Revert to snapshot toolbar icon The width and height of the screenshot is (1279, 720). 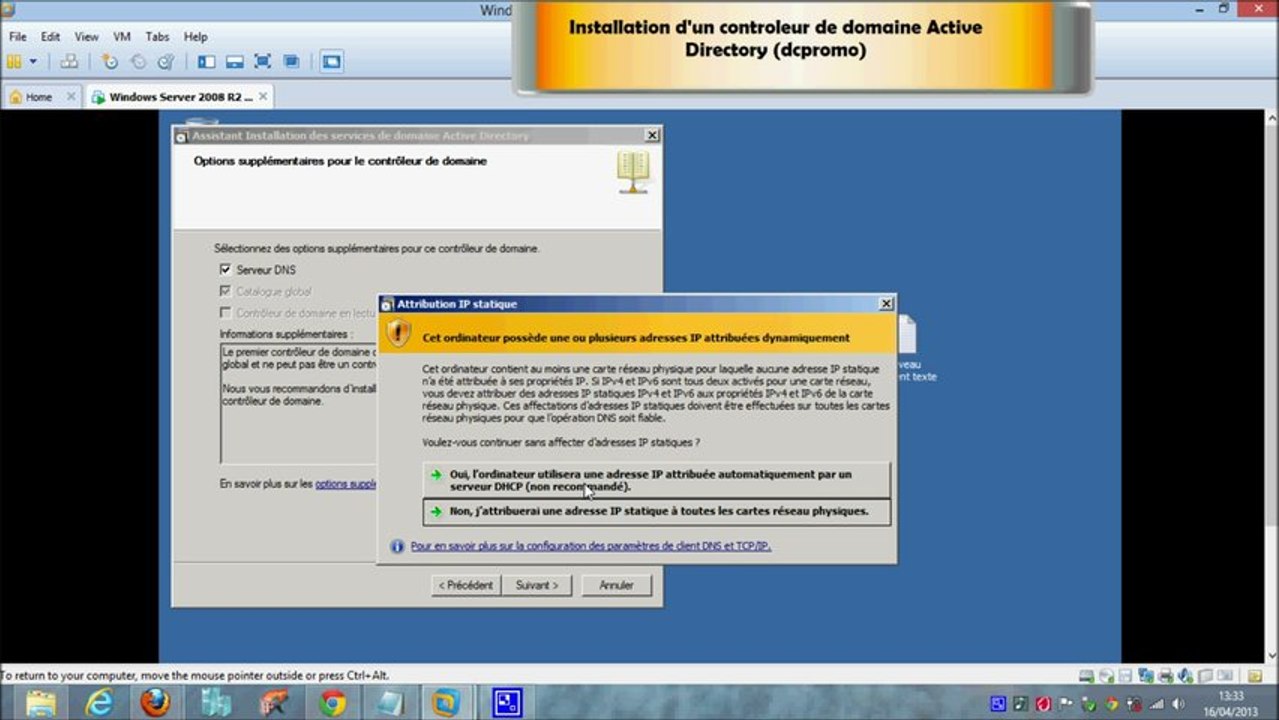point(138,62)
